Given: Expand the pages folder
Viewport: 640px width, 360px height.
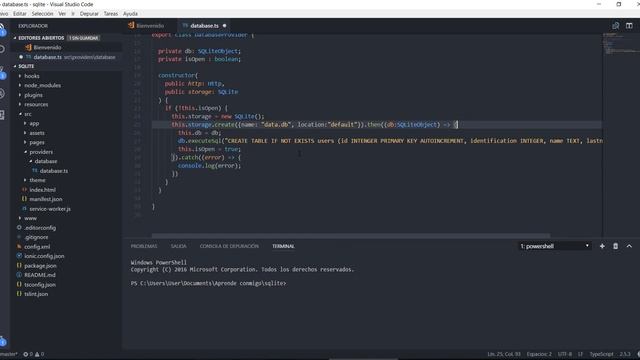Looking at the screenshot, I should click(37, 142).
